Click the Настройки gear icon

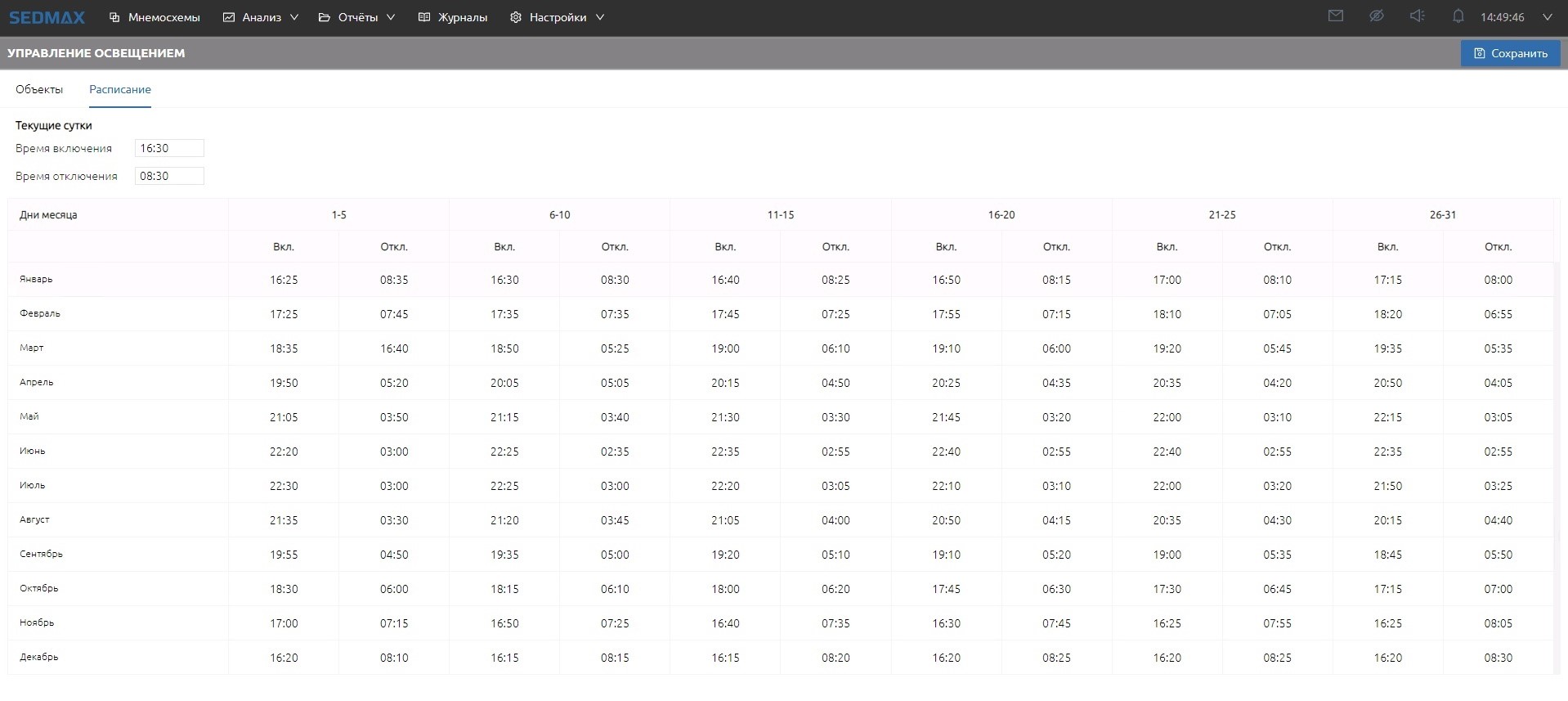(x=515, y=17)
